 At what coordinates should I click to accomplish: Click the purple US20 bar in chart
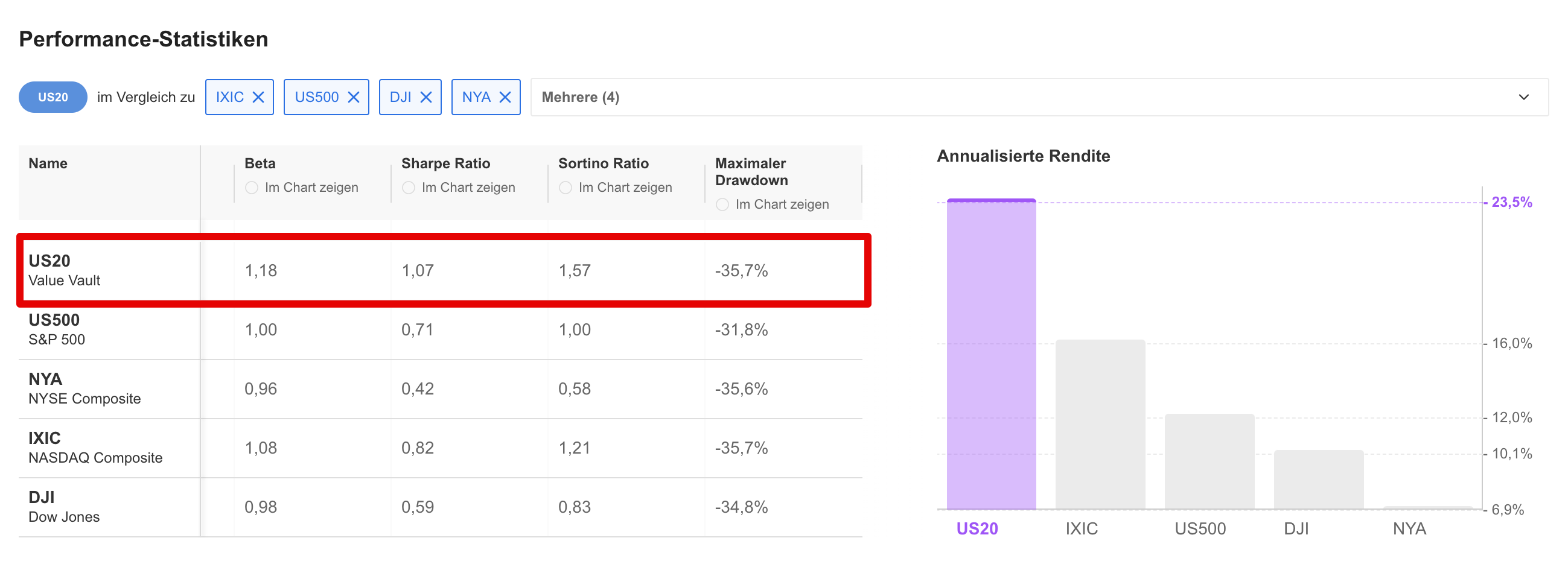click(x=991, y=354)
